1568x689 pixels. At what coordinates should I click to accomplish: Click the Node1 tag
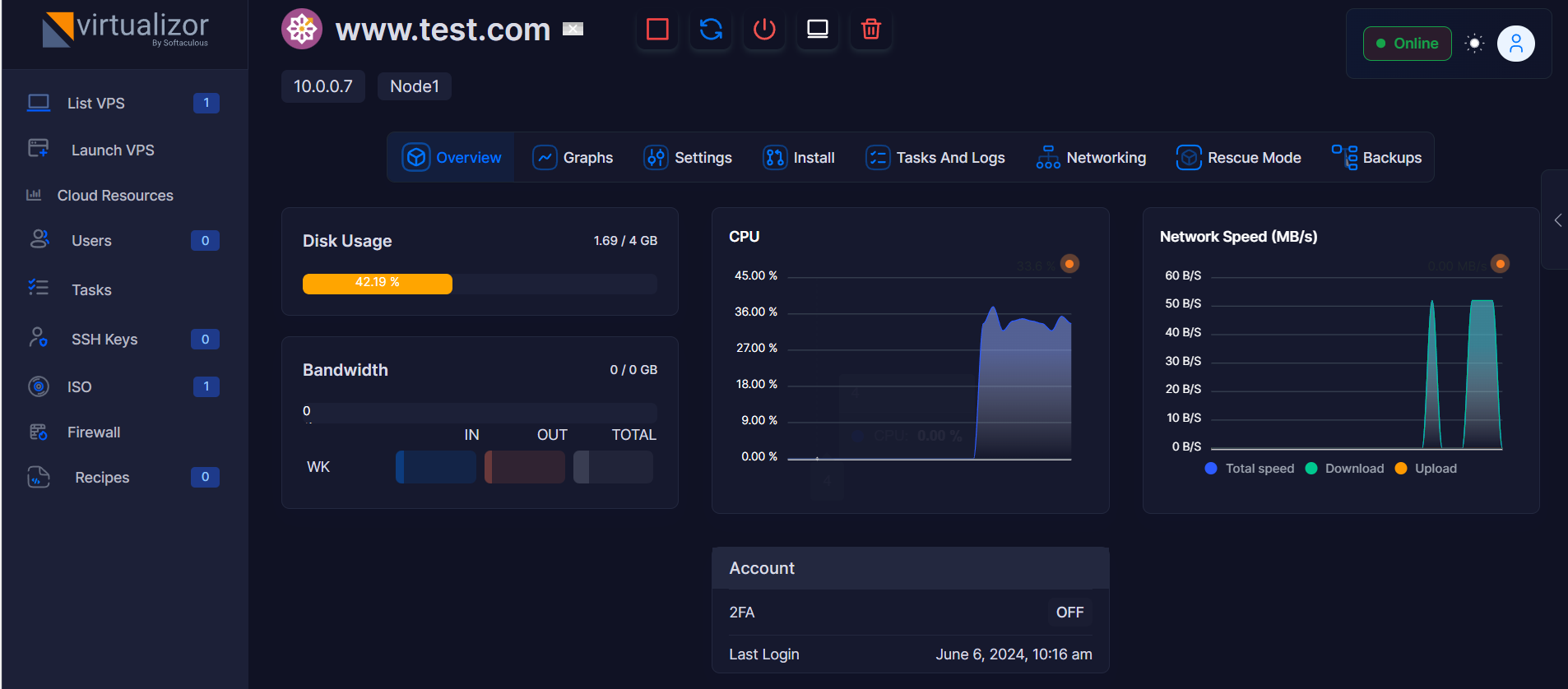pos(415,86)
